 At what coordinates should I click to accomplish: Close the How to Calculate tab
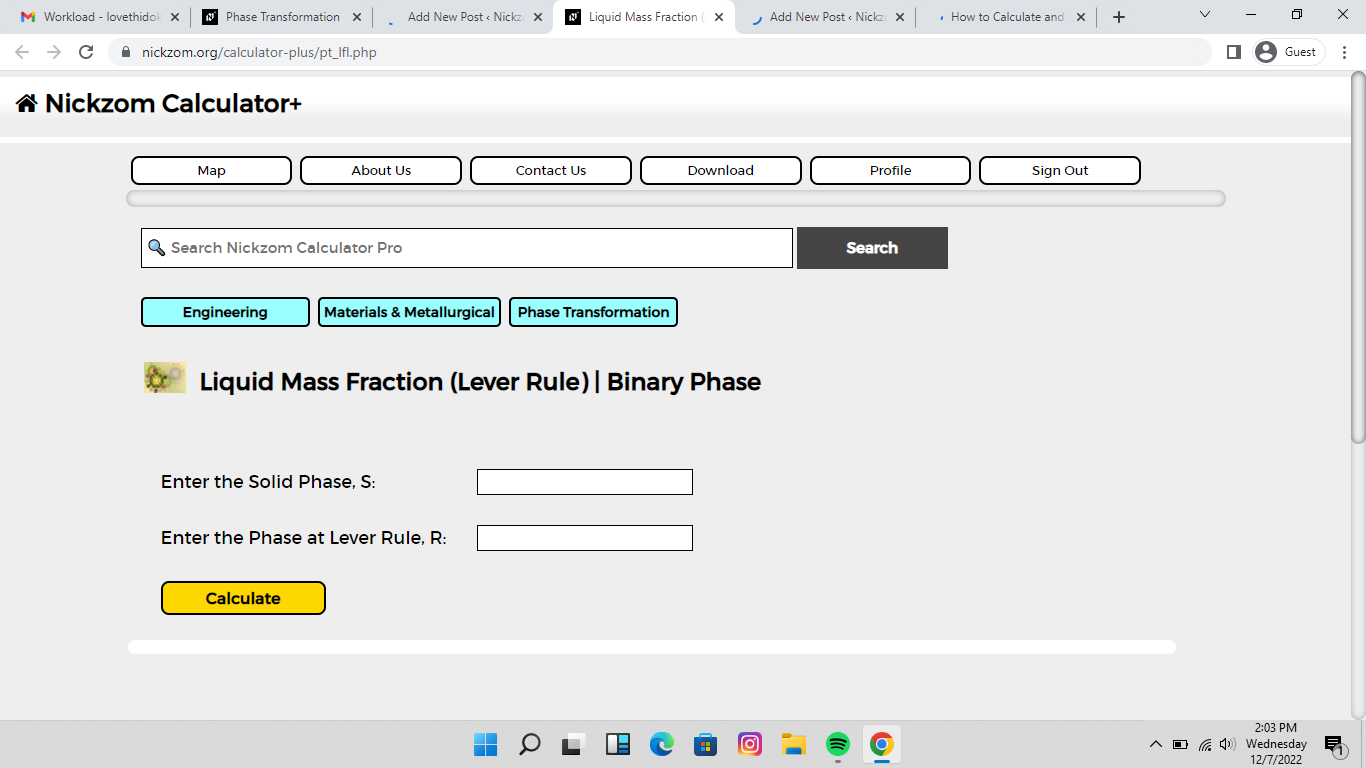(x=1081, y=17)
